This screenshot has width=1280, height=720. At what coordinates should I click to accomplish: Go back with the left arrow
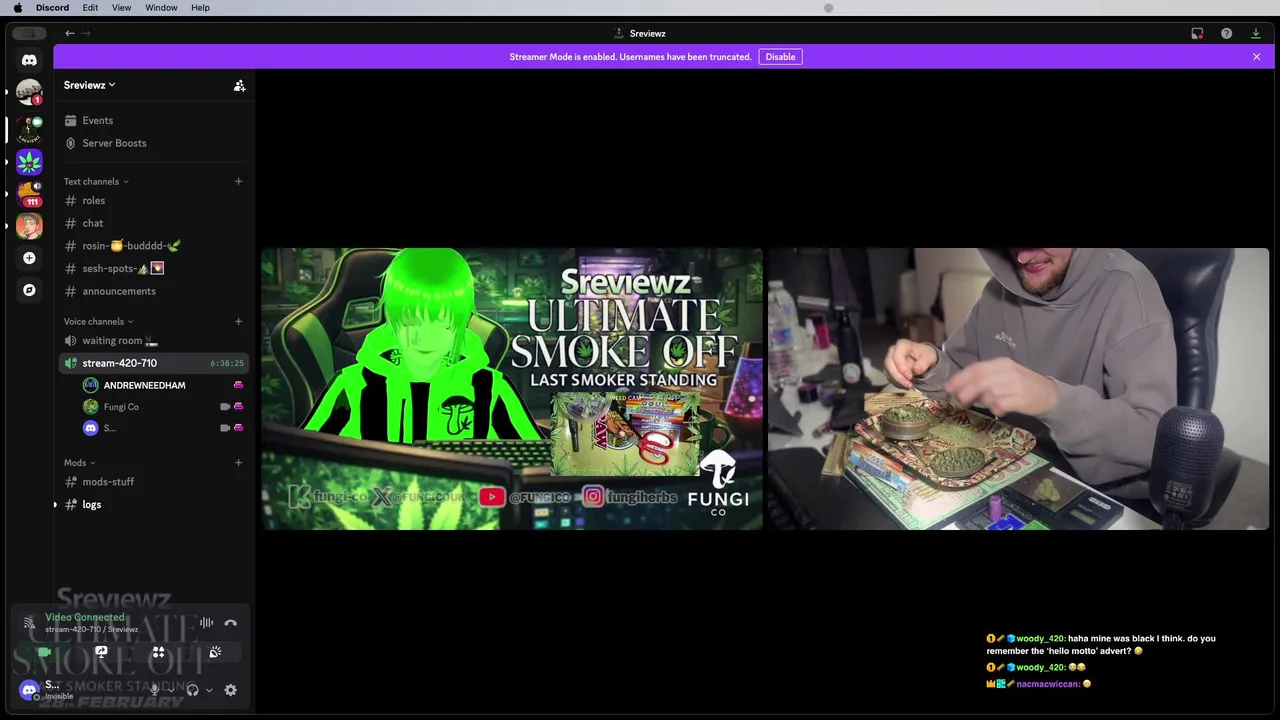pyautogui.click(x=70, y=33)
